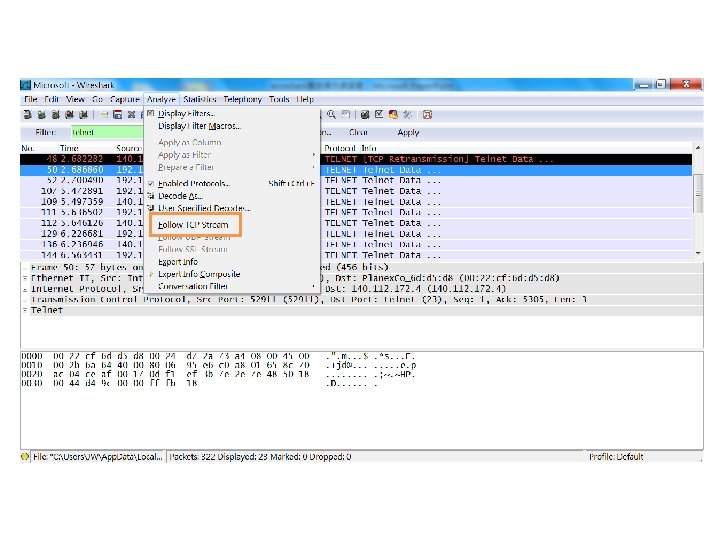720x540 pixels.
Task: Open display filters checkbox-style toolbar icon
Action: (379, 115)
